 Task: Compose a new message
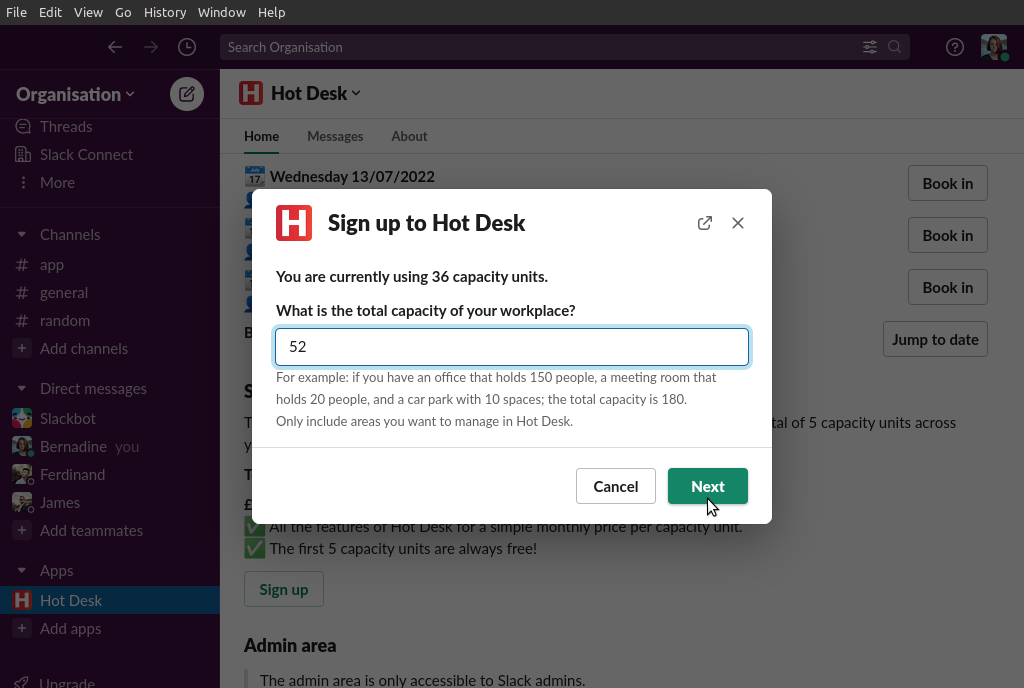[187, 94]
